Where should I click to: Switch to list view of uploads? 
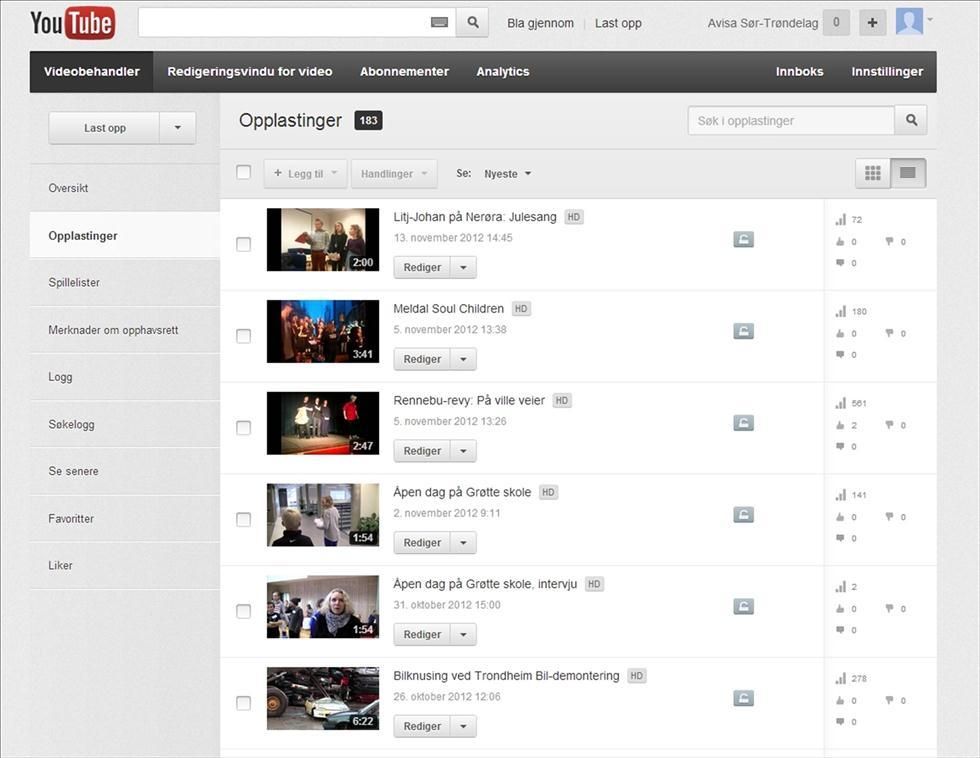click(906, 172)
